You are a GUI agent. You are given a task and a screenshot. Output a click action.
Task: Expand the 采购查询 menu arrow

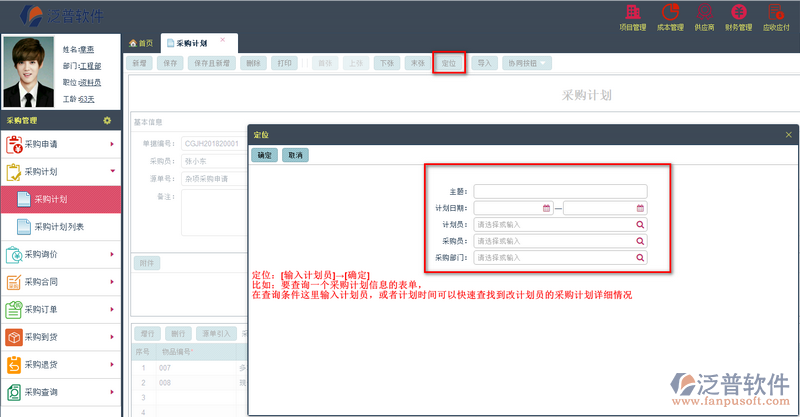(x=112, y=393)
